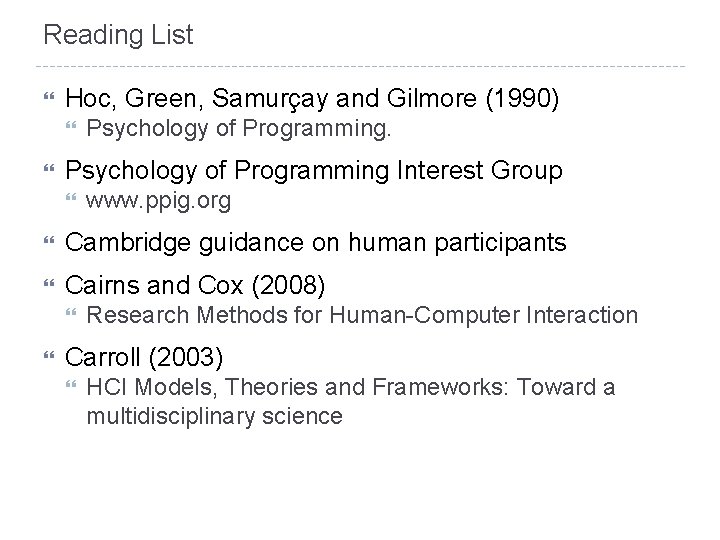Open the www.ppig.org link
This screenshot has height=540, width=720.
(159, 201)
